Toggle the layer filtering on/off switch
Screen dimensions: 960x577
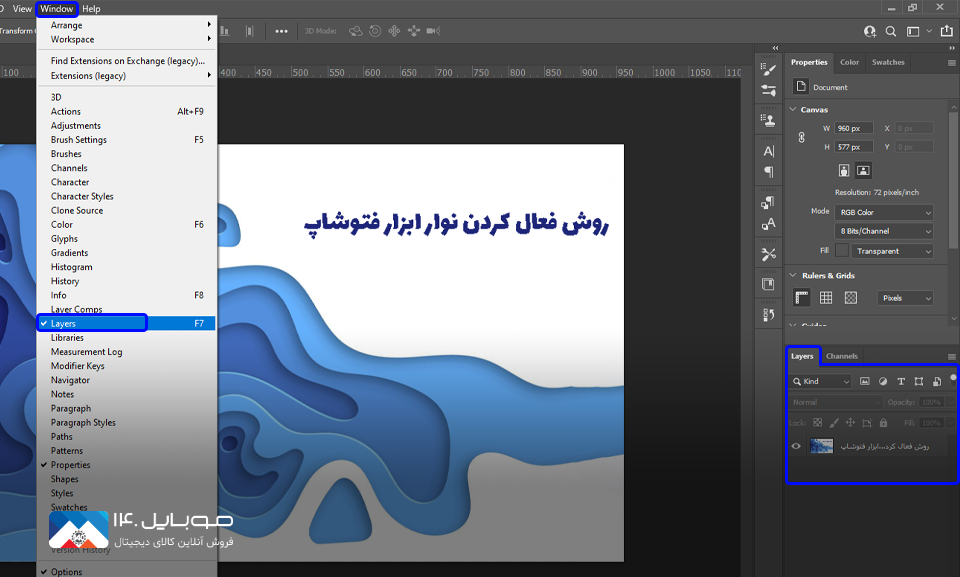coord(953,379)
